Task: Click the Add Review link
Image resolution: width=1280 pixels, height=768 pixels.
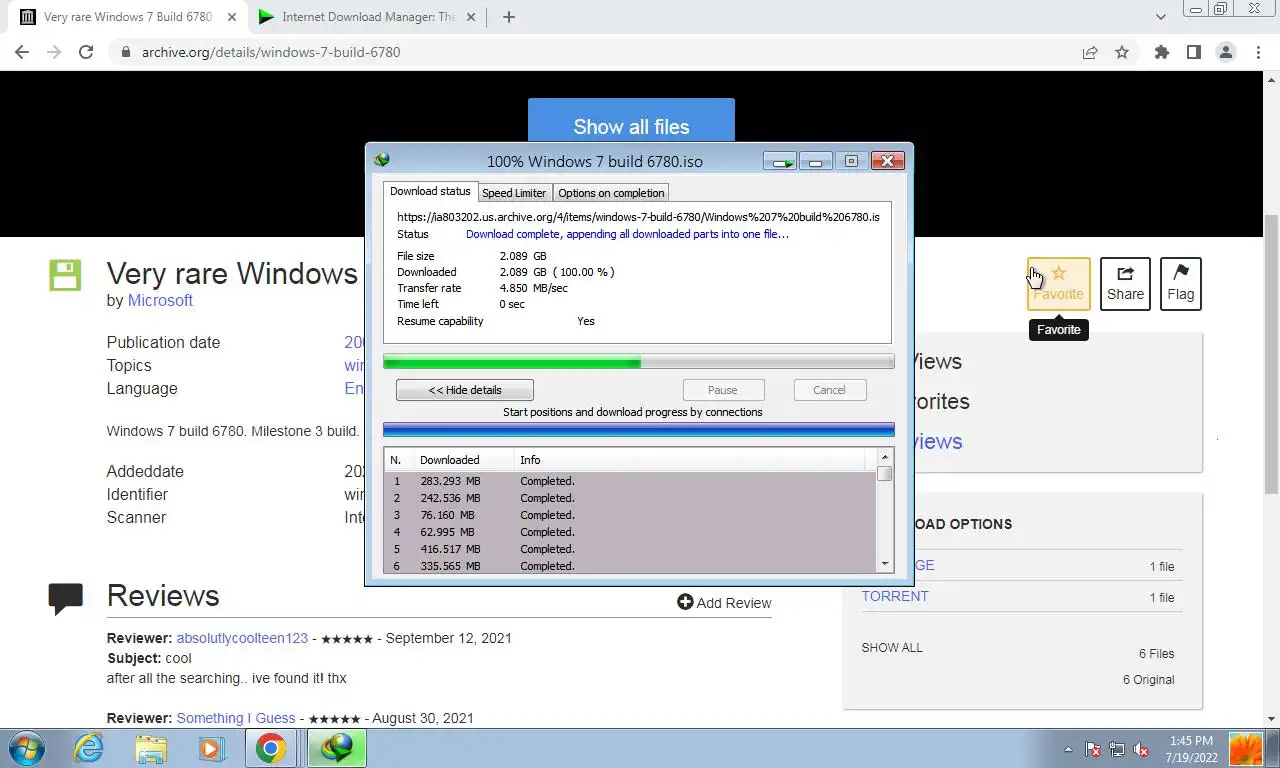Action: coord(724,602)
